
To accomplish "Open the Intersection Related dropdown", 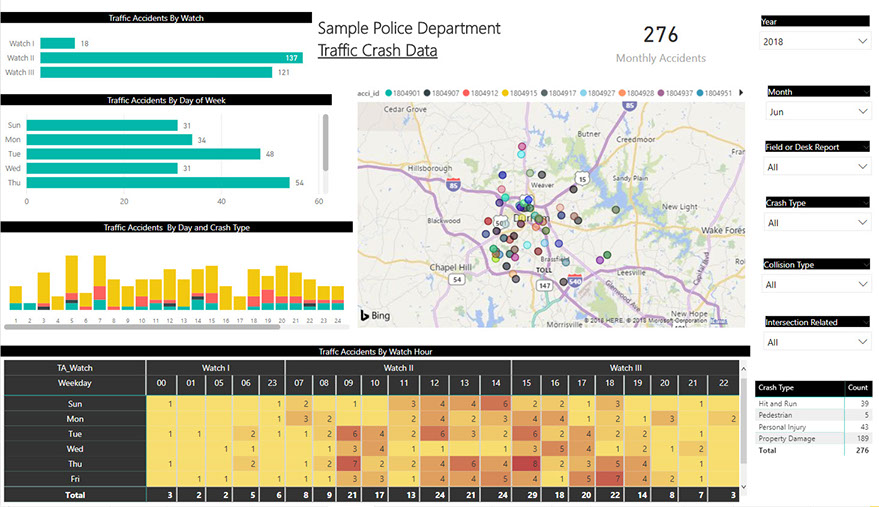I will pyautogui.click(x=815, y=342).
